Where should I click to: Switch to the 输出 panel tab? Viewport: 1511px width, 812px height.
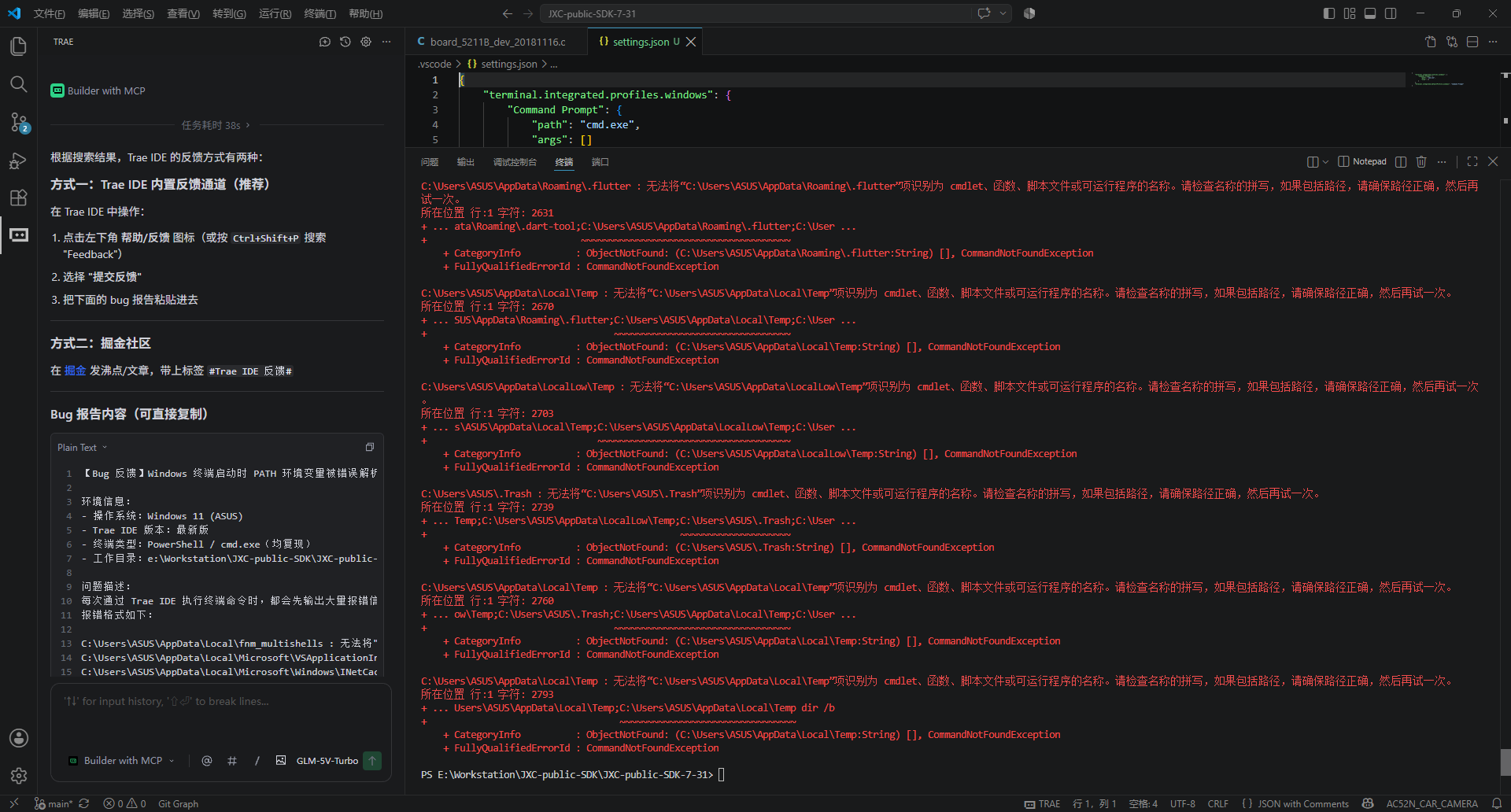click(x=466, y=161)
